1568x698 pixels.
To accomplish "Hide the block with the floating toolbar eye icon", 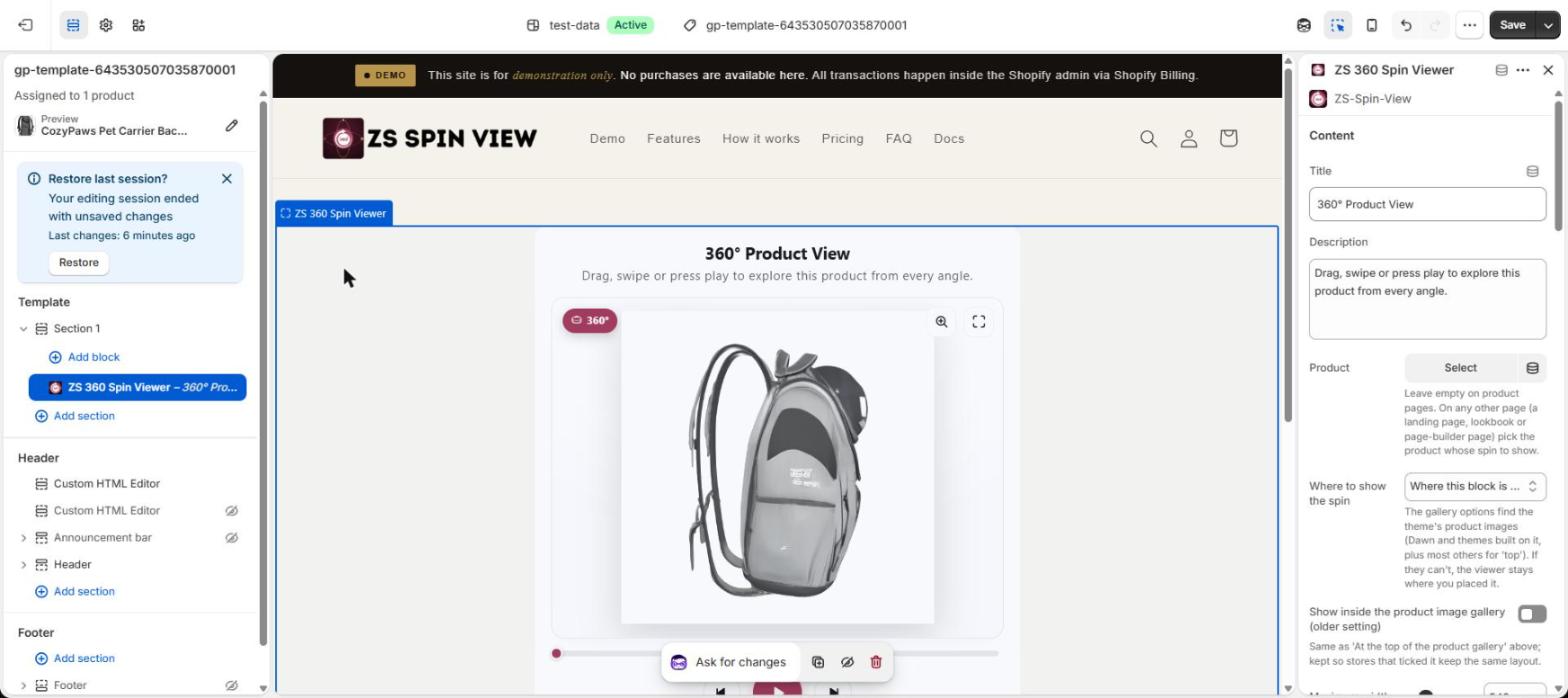I will [x=847, y=662].
